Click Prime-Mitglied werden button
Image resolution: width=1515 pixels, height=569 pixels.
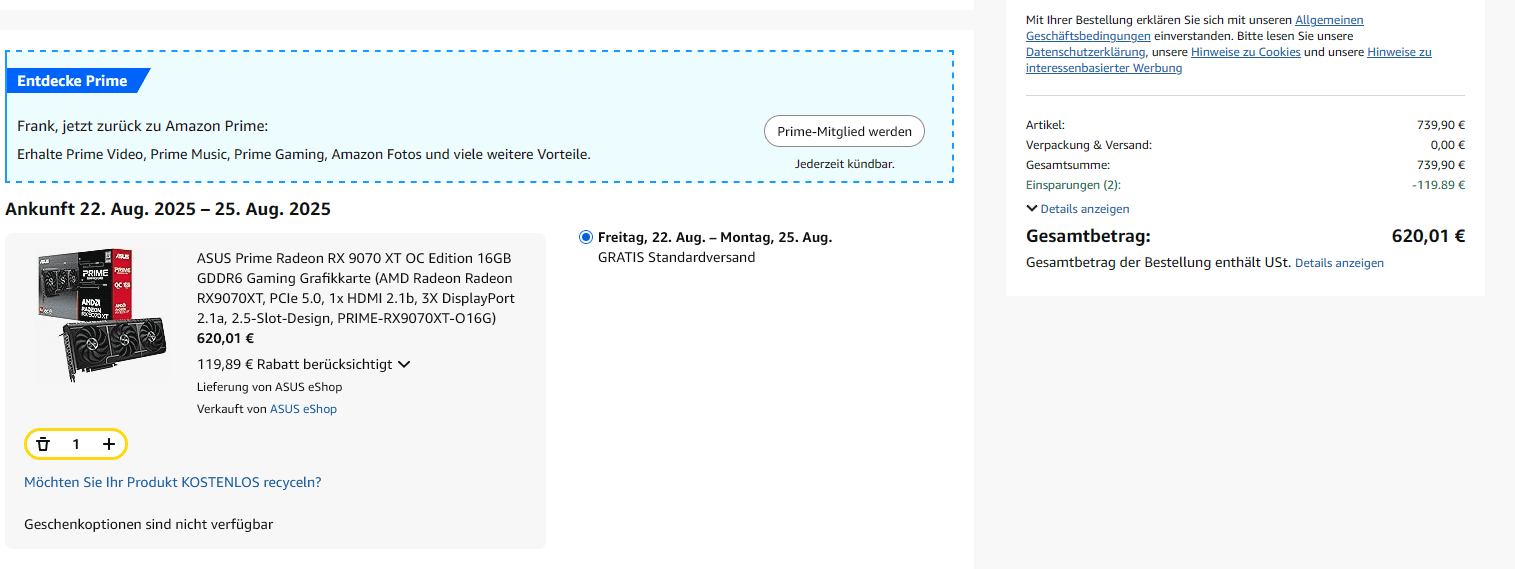coord(844,131)
